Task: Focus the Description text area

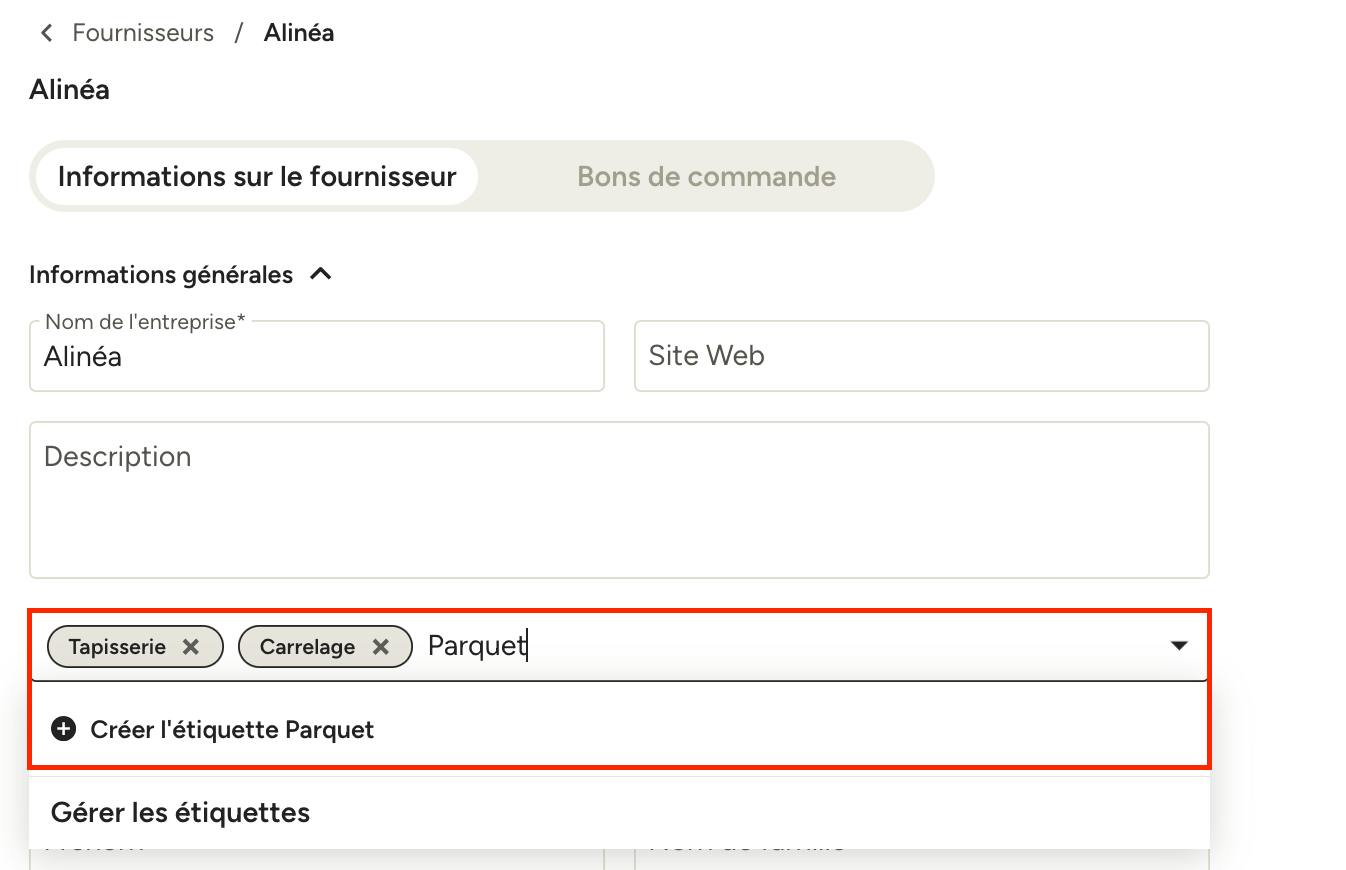Action: [x=619, y=500]
